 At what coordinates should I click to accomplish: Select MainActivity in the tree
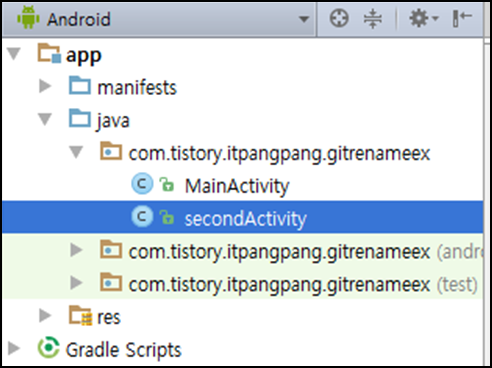pyautogui.click(x=237, y=186)
